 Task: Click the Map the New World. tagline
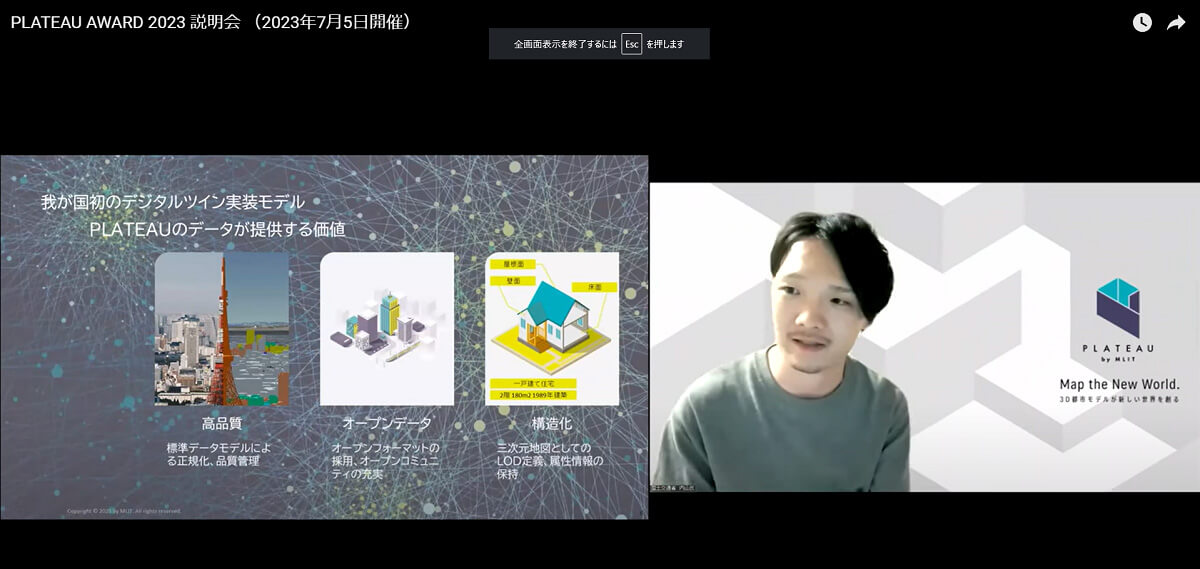click(1120, 385)
